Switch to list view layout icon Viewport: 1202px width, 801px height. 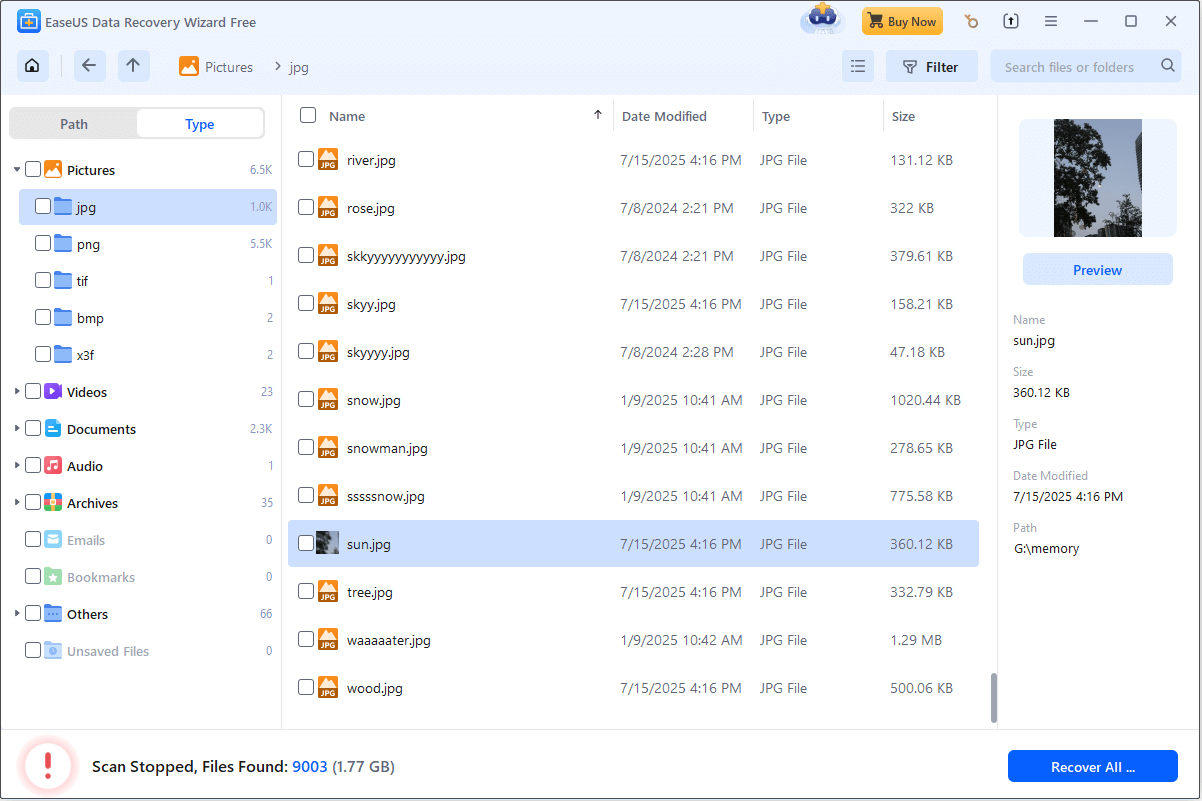857,65
